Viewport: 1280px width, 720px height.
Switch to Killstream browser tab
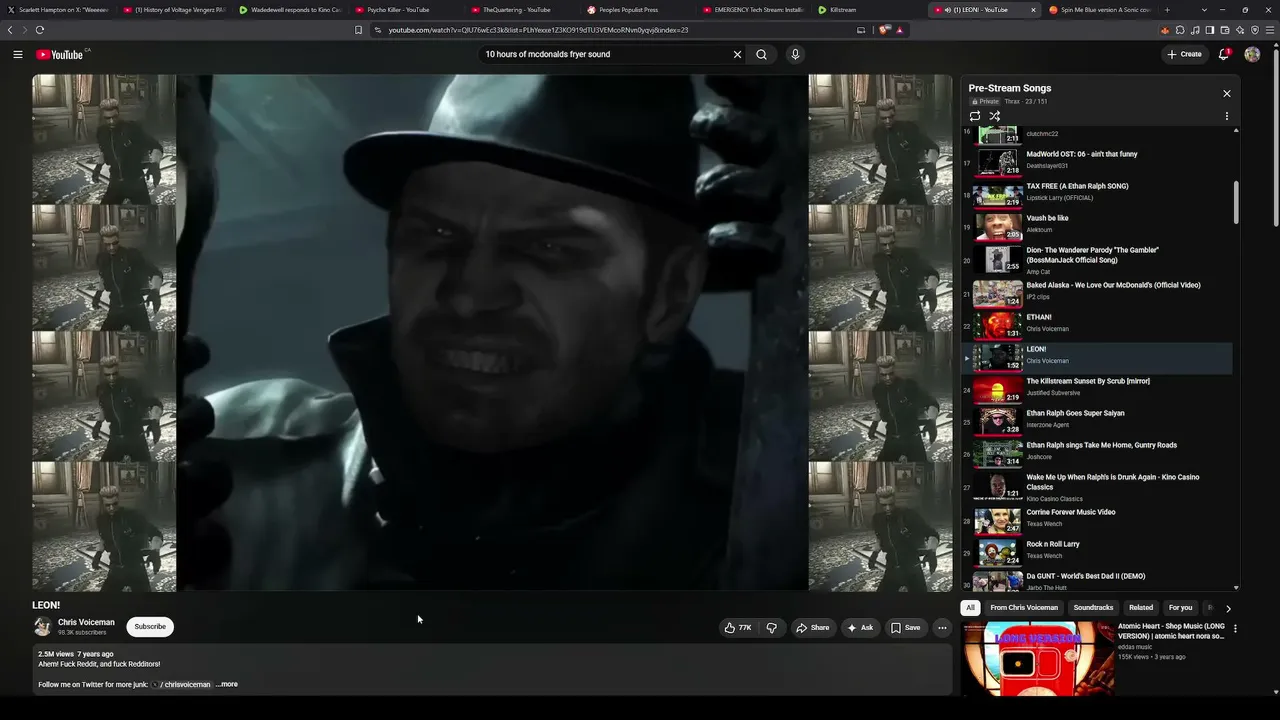point(867,10)
